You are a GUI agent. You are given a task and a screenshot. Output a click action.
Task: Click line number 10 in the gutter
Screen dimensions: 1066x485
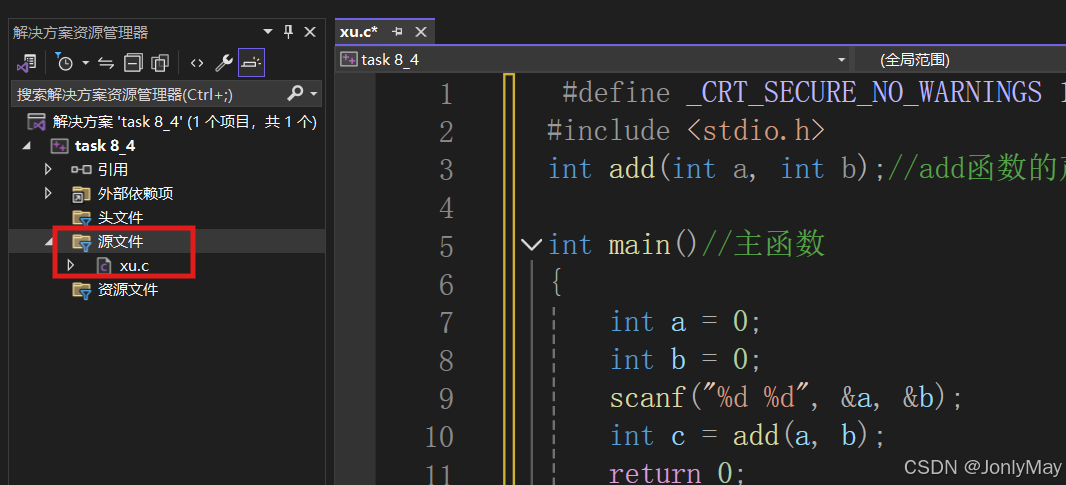coord(439,437)
